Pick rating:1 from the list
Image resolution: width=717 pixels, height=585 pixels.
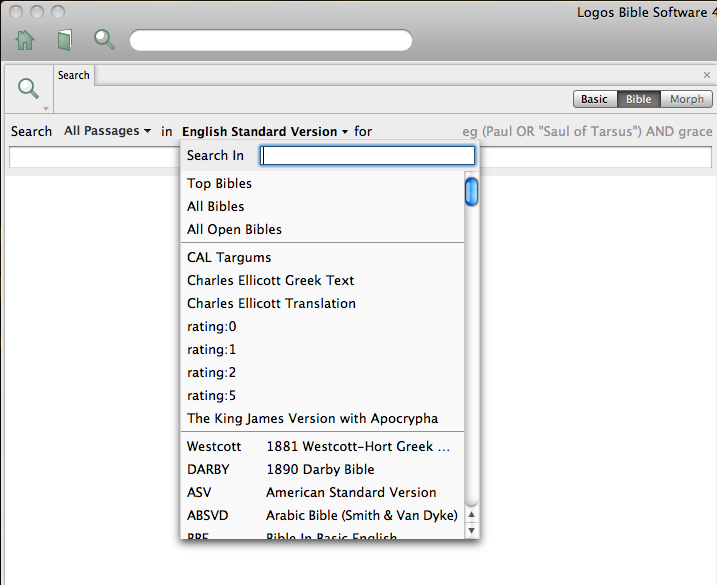pyautogui.click(x=322, y=349)
